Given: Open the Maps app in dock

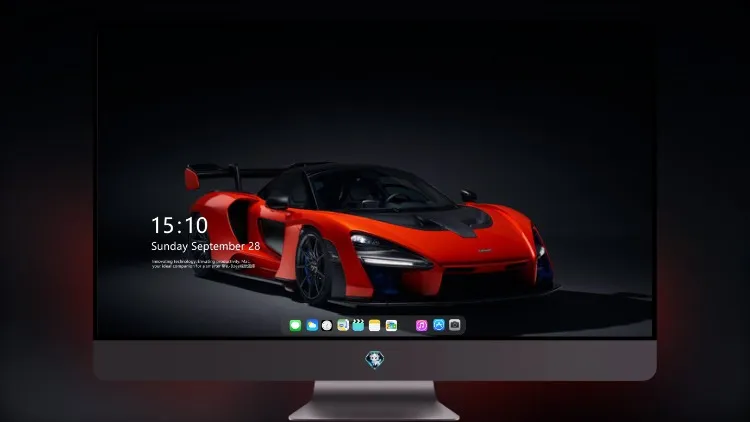Looking at the screenshot, I should (x=343, y=325).
